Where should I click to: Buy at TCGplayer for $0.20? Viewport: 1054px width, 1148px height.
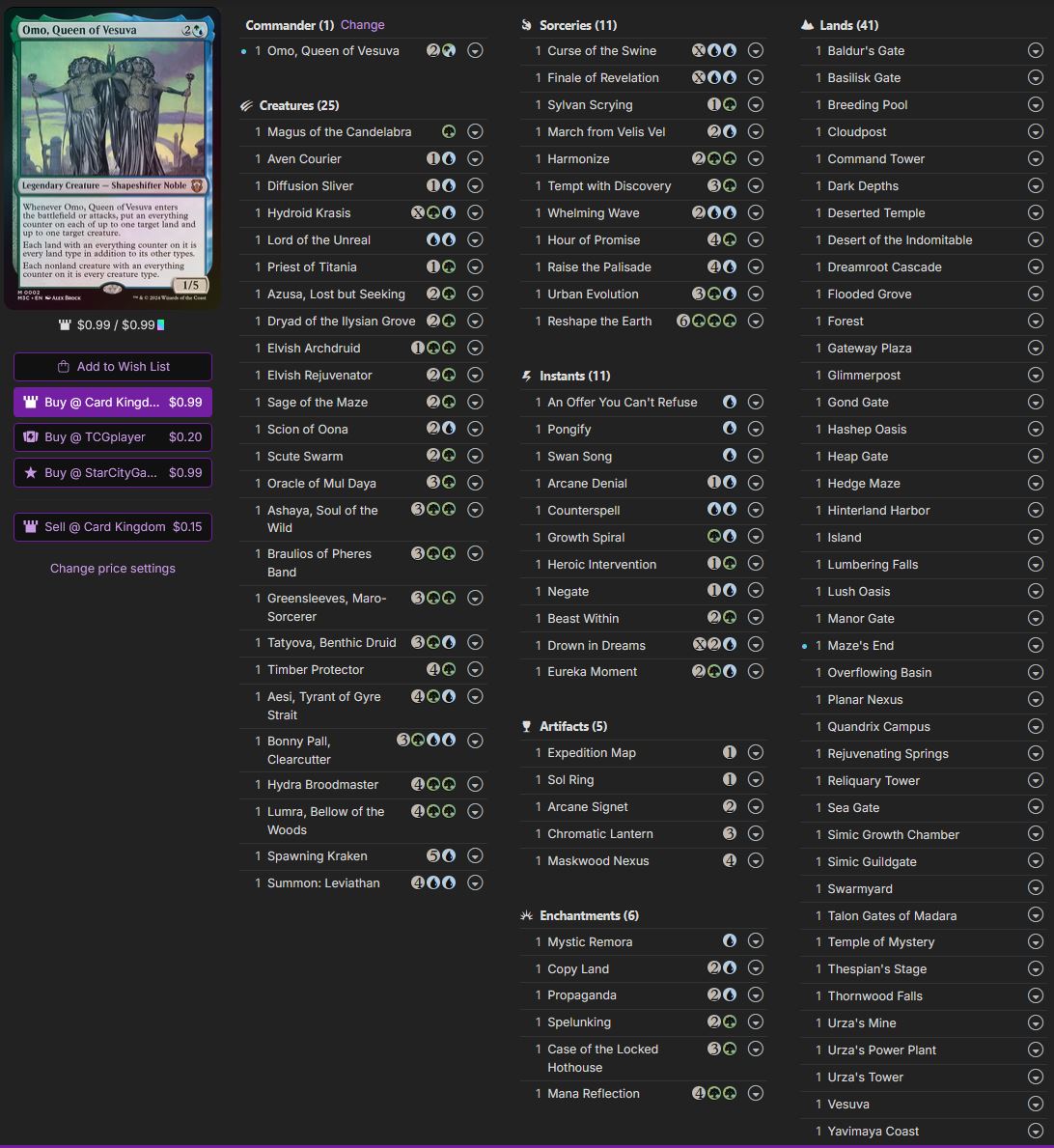tap(113, 437)
